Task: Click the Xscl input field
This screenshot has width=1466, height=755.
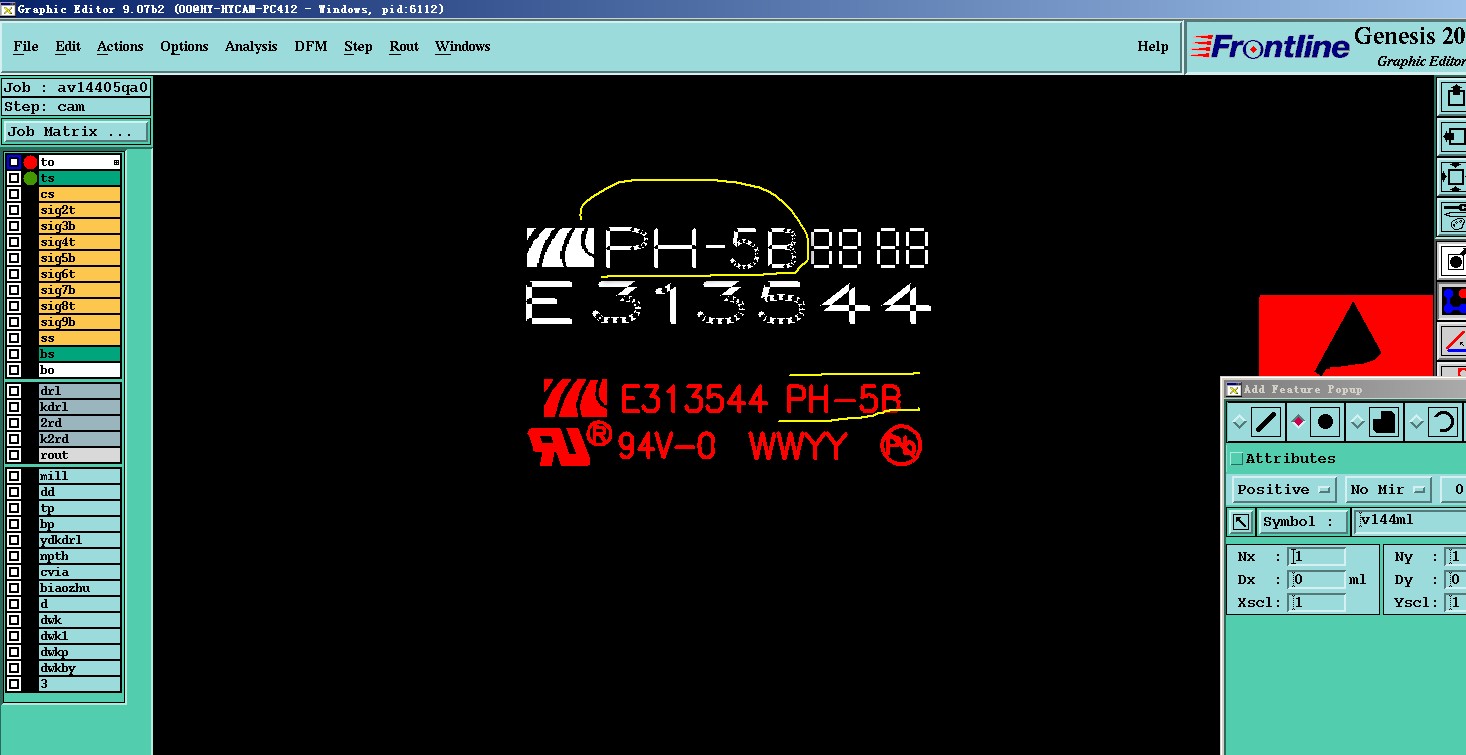Action: pos(1317,603)
